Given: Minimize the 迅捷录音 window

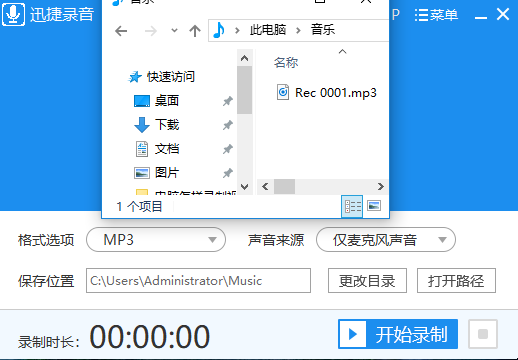Looking at the screenshot, I should 481,17.
